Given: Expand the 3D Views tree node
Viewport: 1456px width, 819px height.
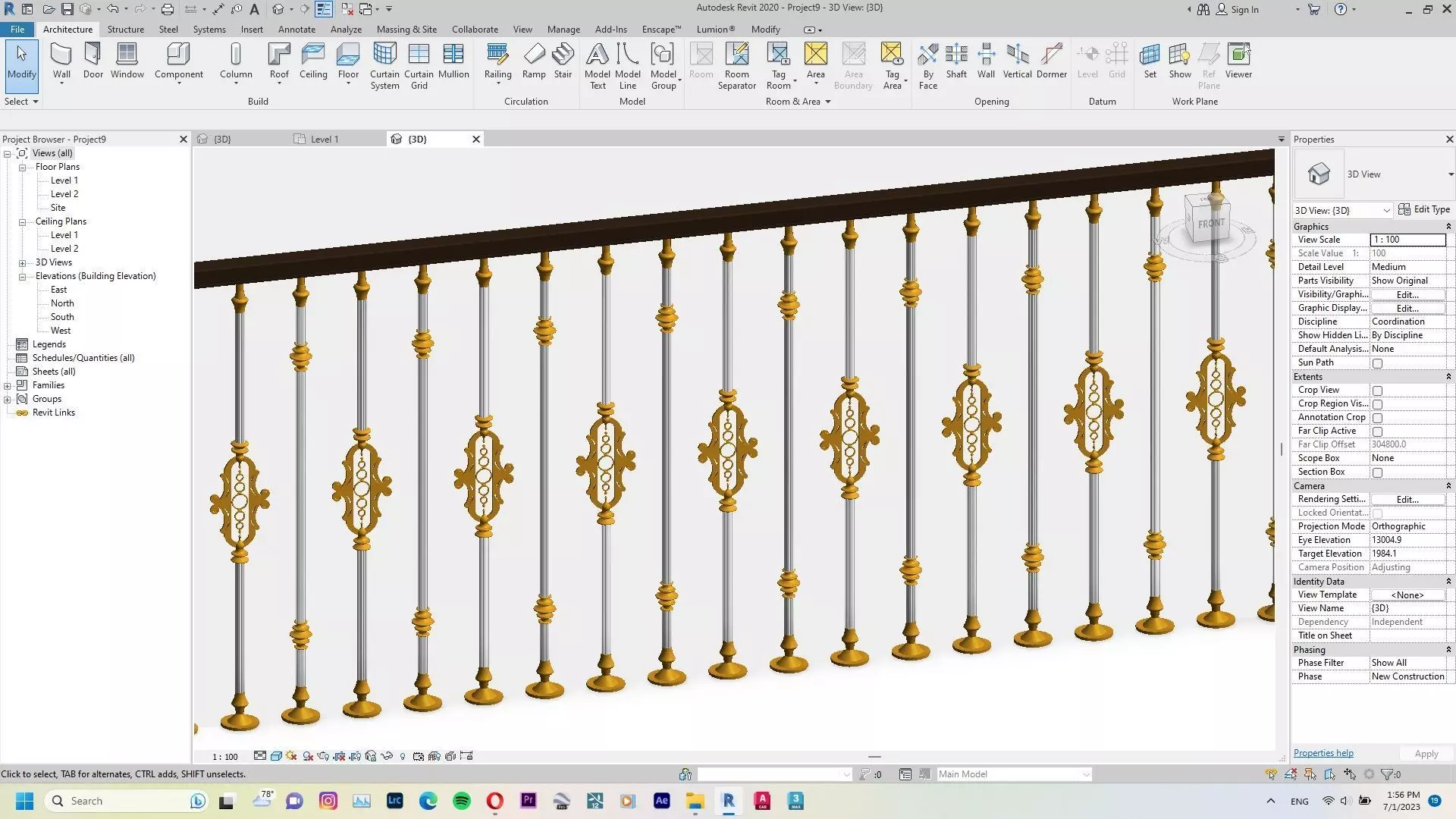Looking at the screenshot, I should click(x=23, y=263).
